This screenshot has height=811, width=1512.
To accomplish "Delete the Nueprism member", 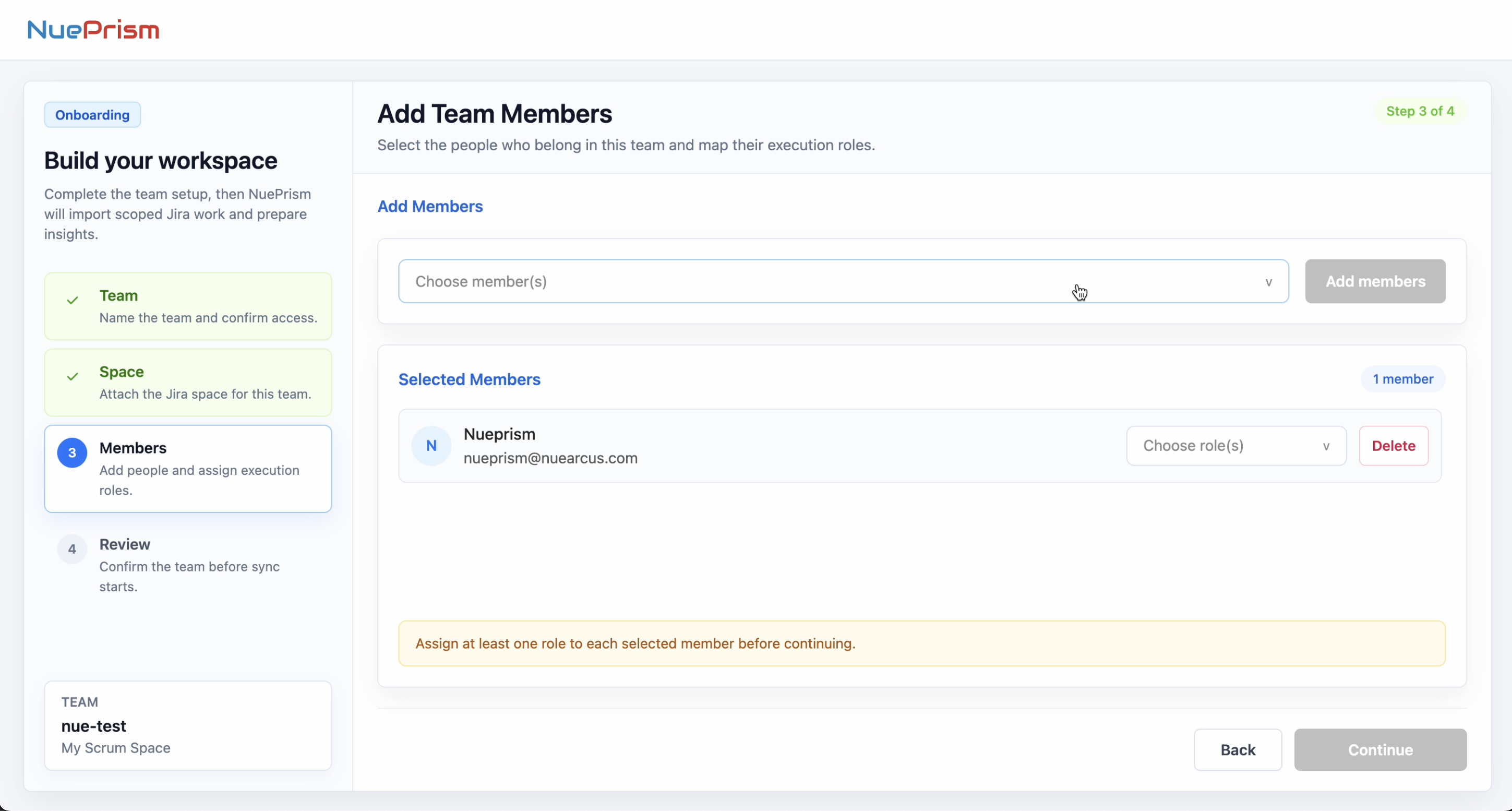I will coord(1394,446).
